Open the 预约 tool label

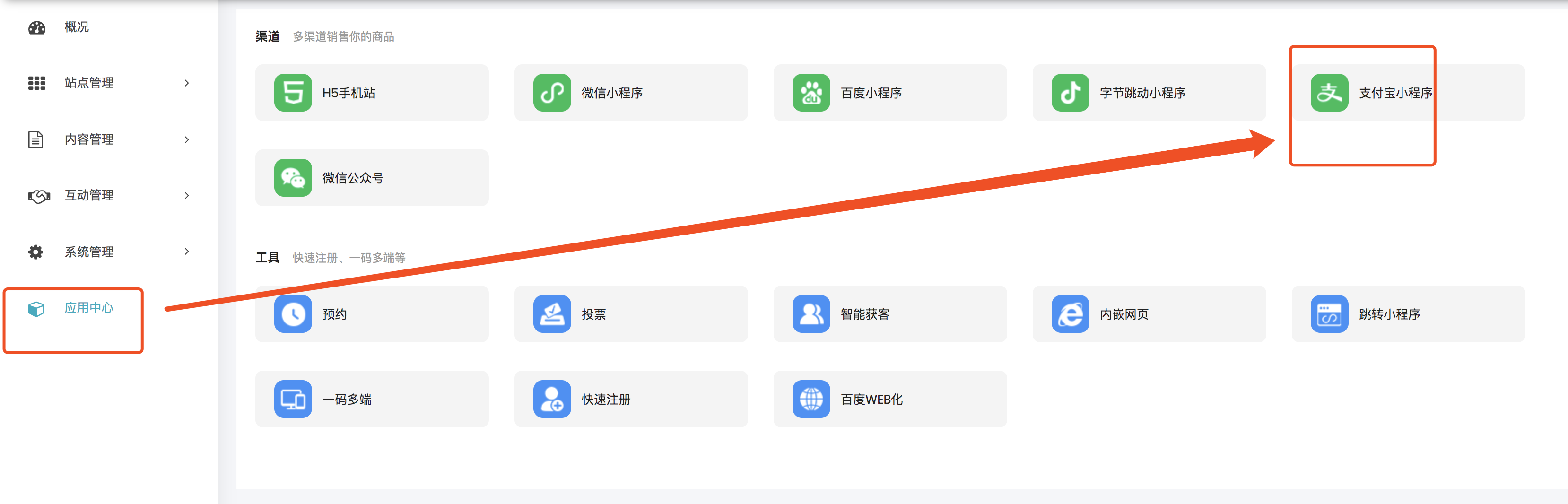click(x=334, y=315)
